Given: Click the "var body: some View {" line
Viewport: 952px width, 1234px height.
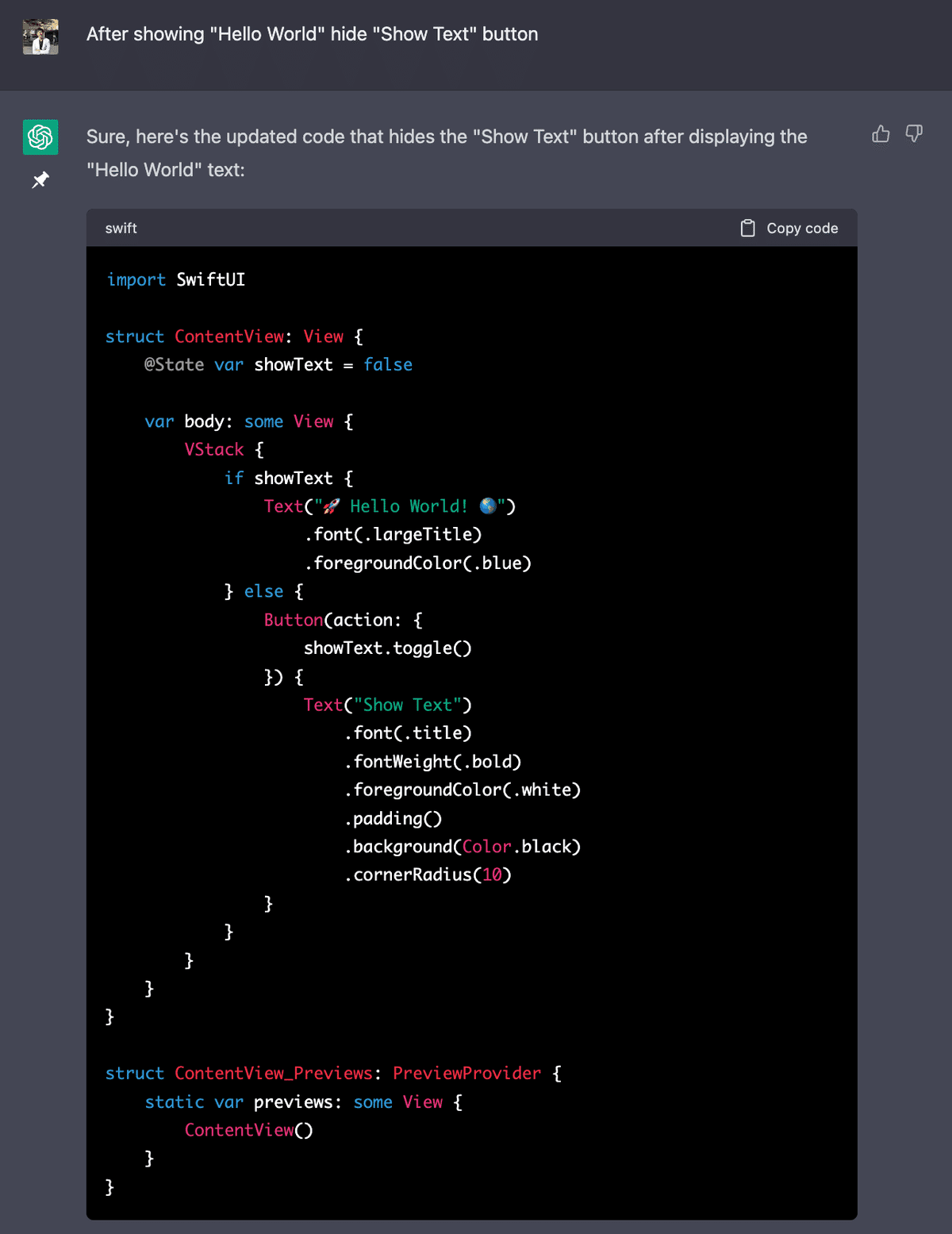Looking at the screenshot, I should click(249, 421).
